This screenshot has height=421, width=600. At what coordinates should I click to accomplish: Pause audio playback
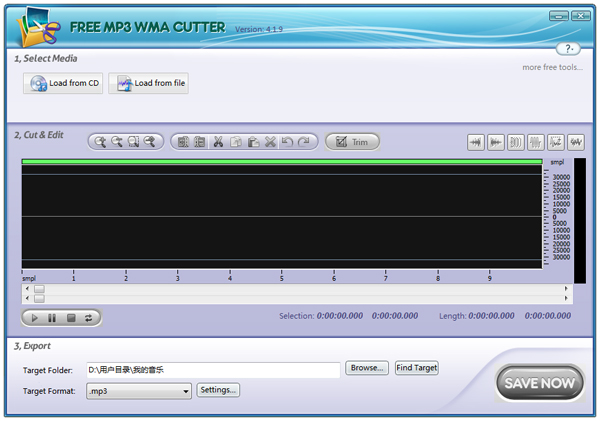click(x=52, y=317)
